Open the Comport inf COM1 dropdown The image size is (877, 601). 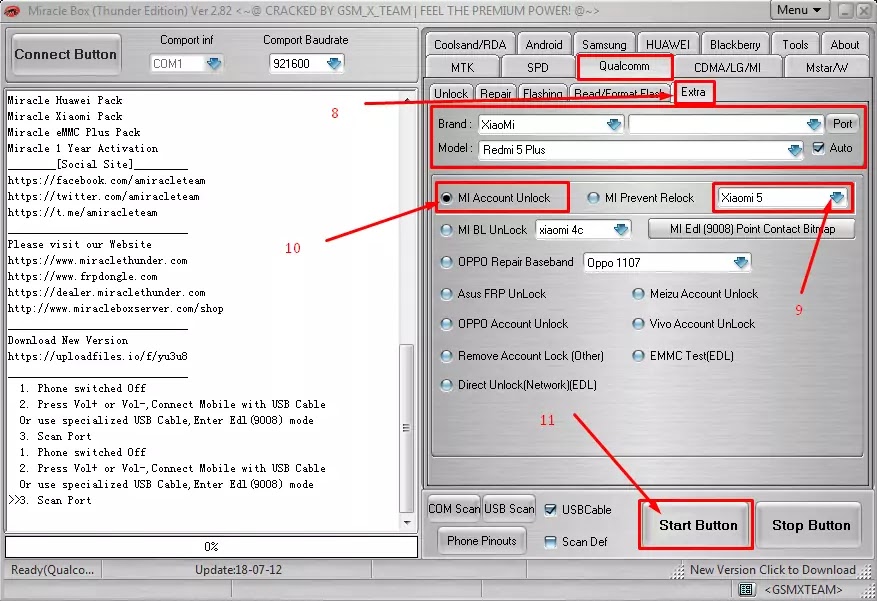(x=214, y=64)
